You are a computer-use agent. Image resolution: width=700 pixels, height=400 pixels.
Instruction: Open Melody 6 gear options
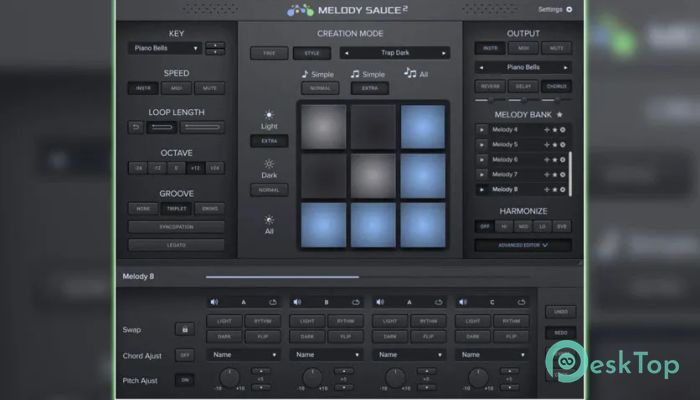tap(562, 160)
